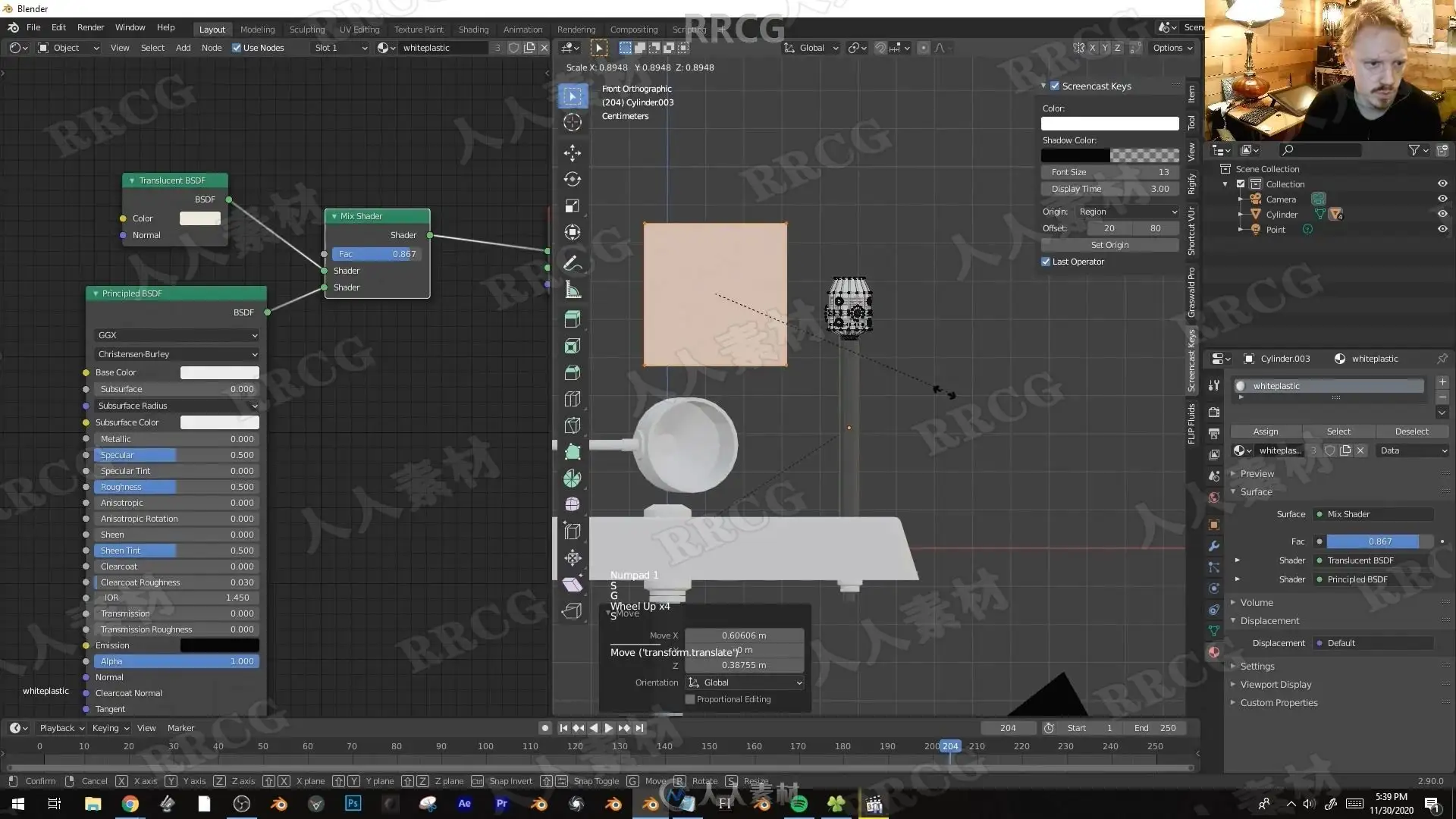Hide the Cylinder object in outliner

(1442, 215)
